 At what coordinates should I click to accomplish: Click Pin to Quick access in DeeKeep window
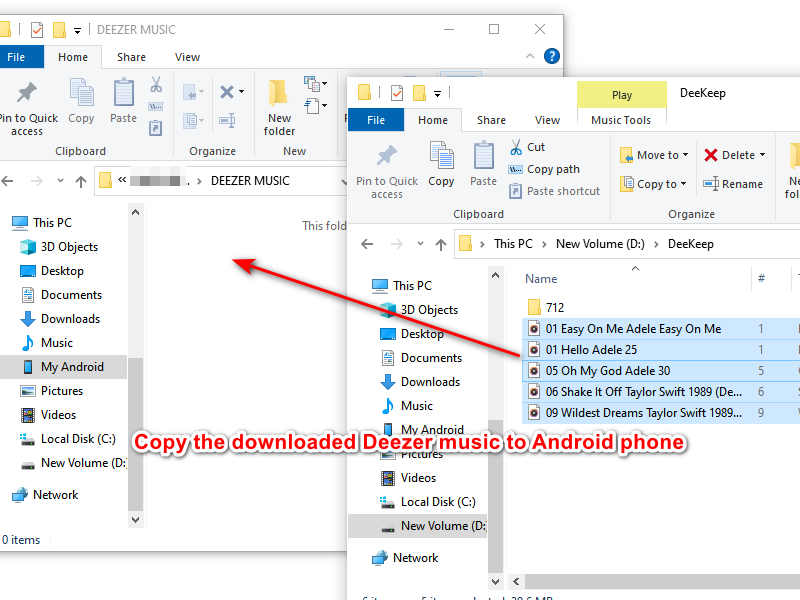pyautogui.click(x=387, y=171)
